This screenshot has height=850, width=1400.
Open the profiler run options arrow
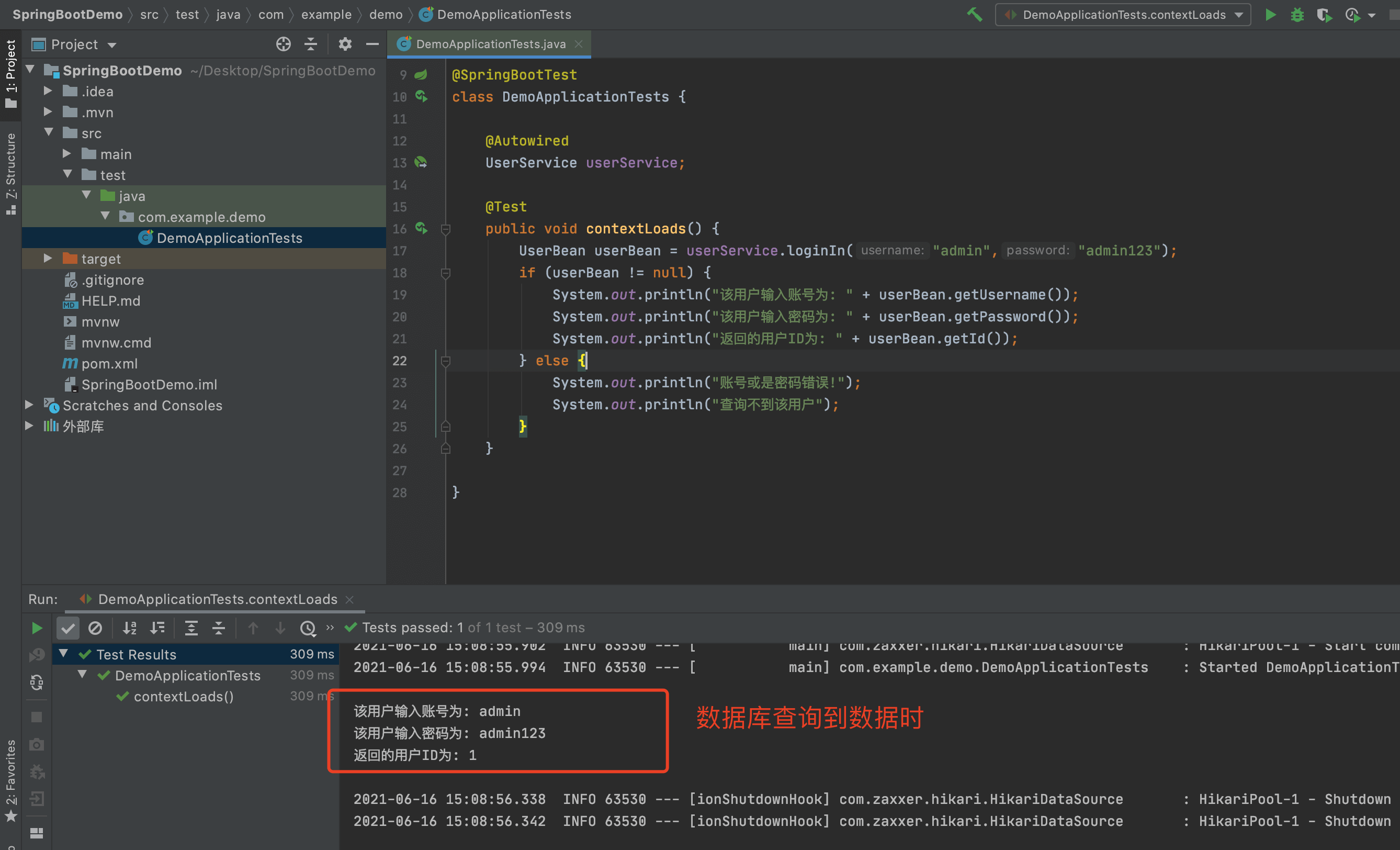point(1372,16)
